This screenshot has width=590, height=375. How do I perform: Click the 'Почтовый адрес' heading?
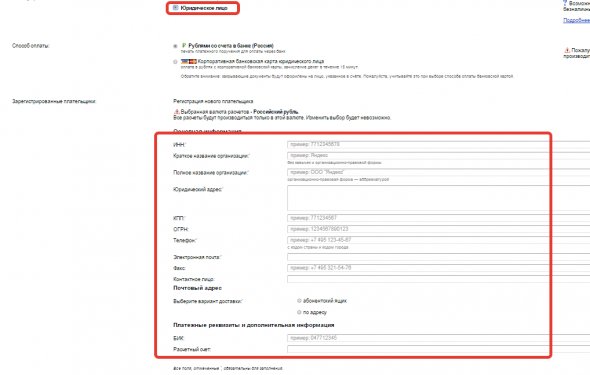pos(198,288)
